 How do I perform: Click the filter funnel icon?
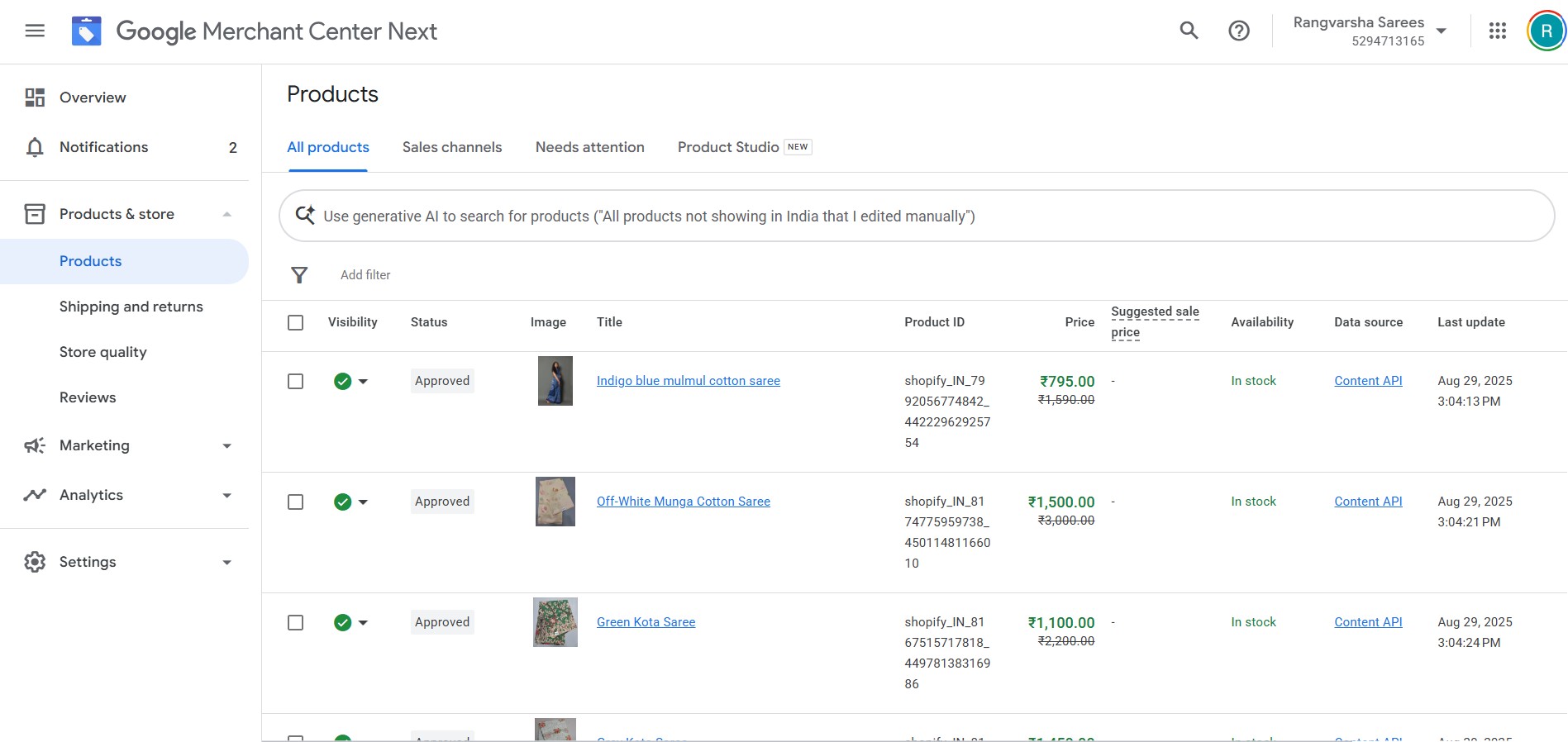coord(299,275)
